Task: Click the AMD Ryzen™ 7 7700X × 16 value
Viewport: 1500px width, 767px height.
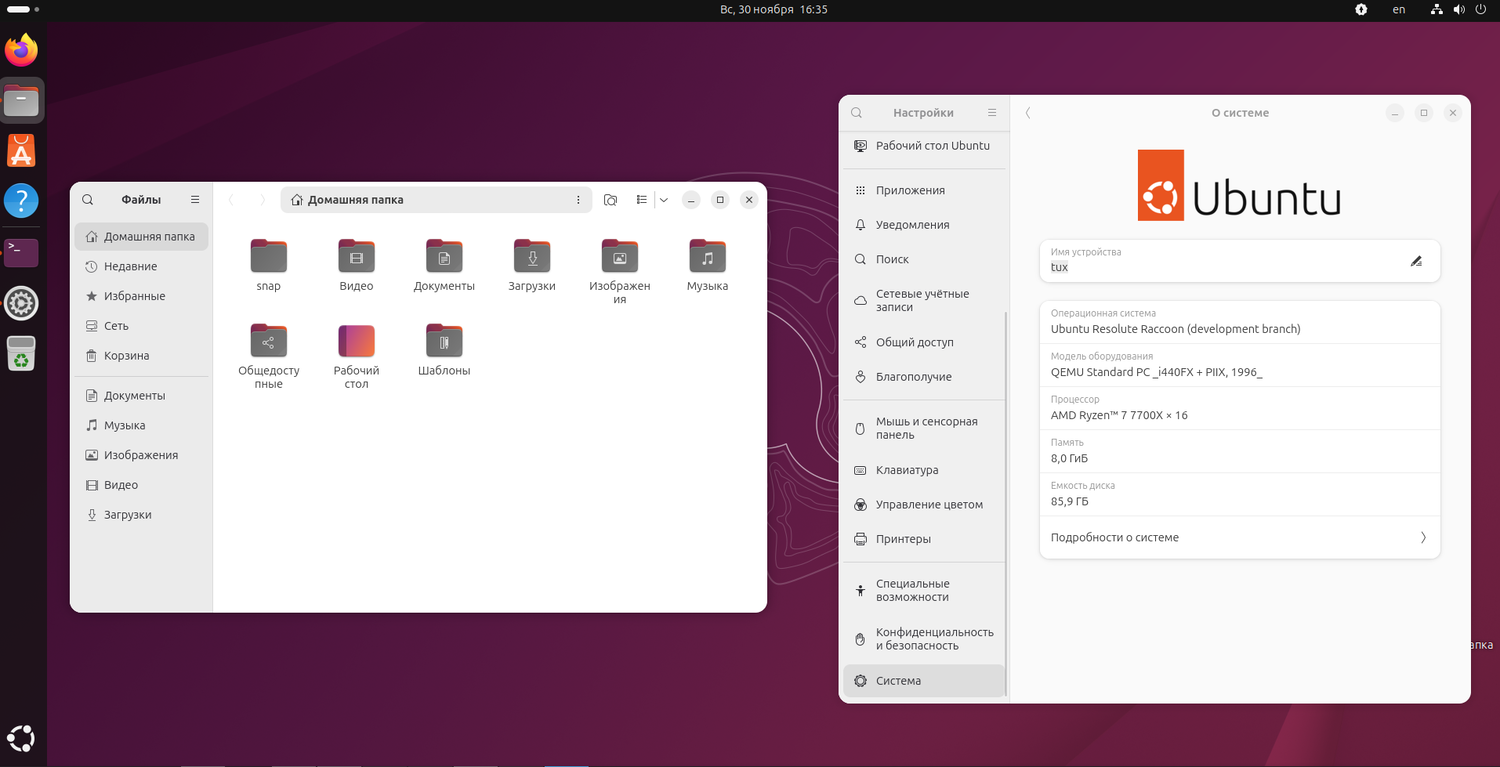Action: pyautogui.click(x=1119, y=415)
